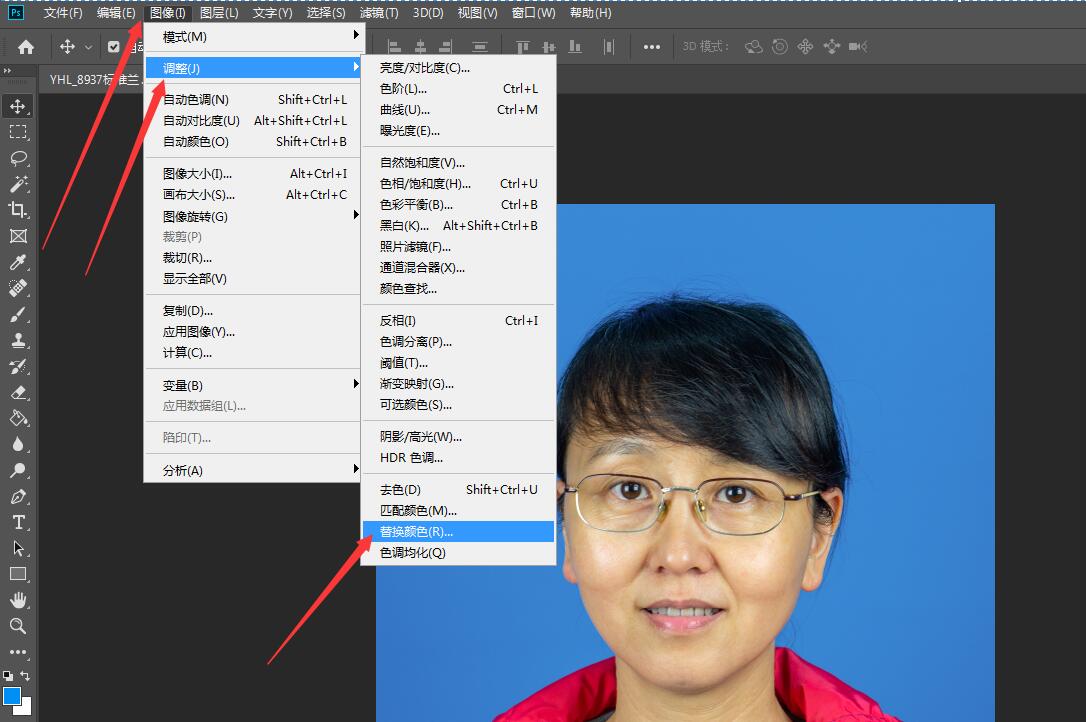Expand the 分析(A) submenu
Screen dimensions: 1086x722
click(252, 467)
